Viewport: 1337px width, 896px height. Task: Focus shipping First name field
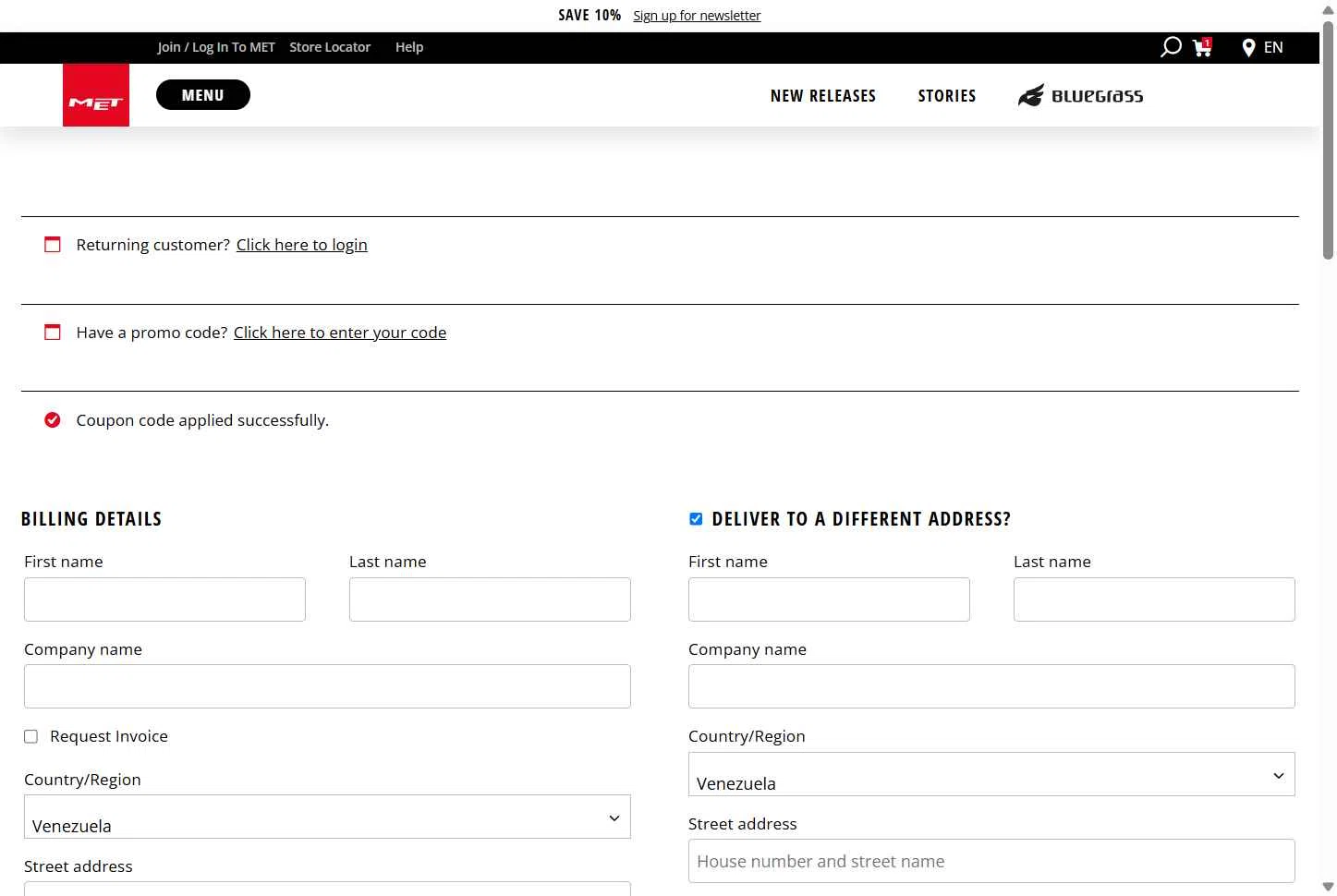(x=829, y=599)
